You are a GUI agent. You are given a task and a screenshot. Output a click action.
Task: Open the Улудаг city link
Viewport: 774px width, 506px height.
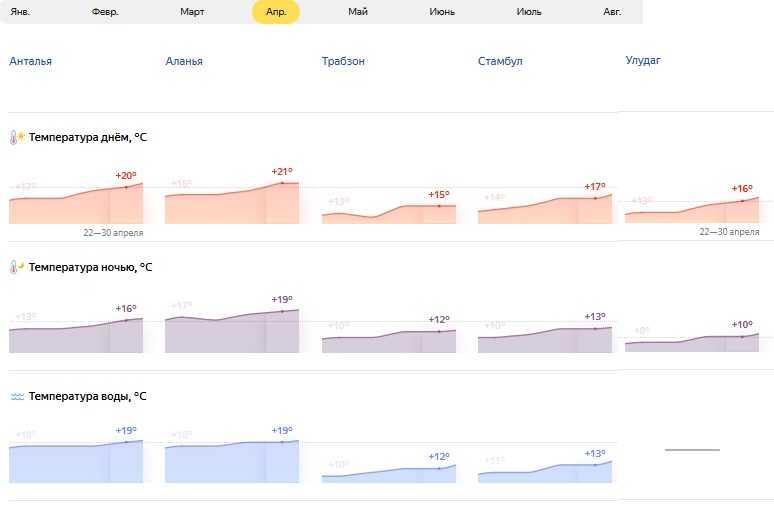pos(643,60)
